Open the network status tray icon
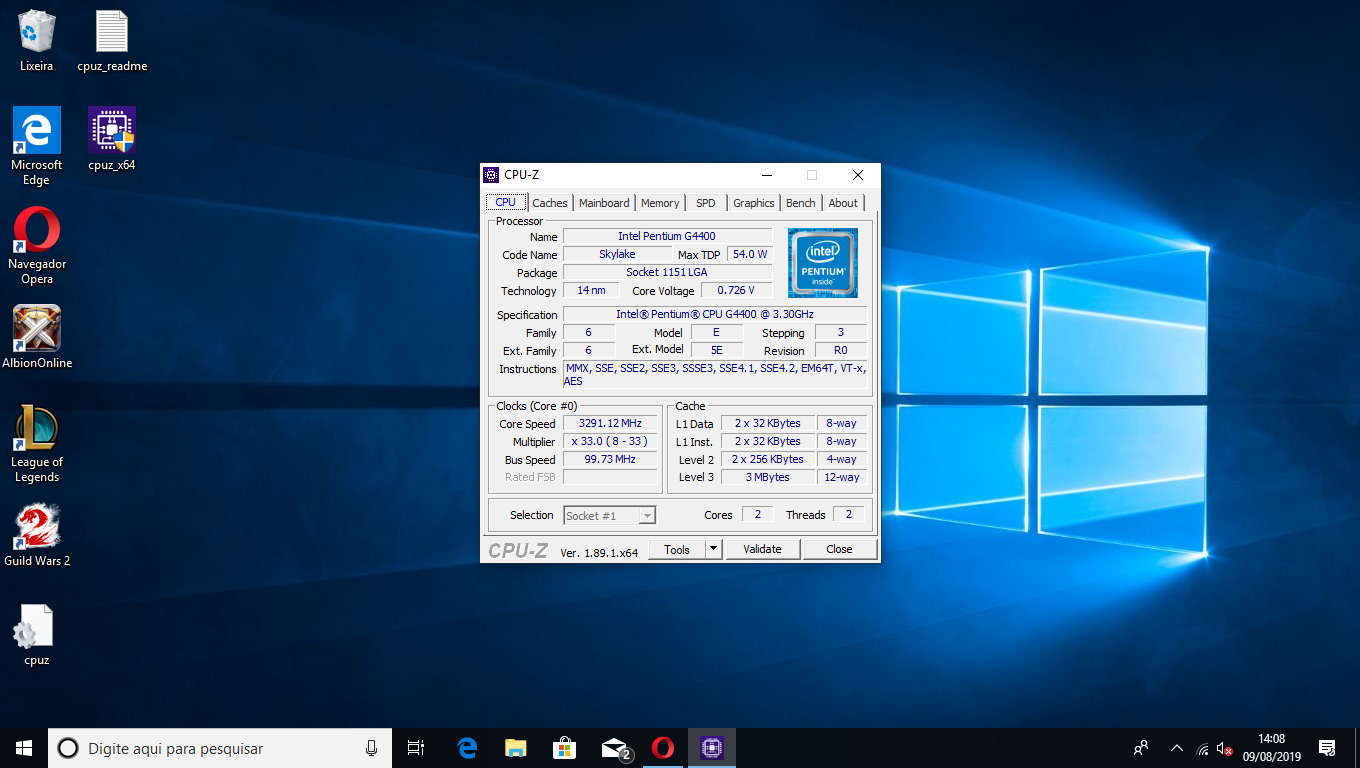Screen dimensions: 1360x768 click(1202, 749)
